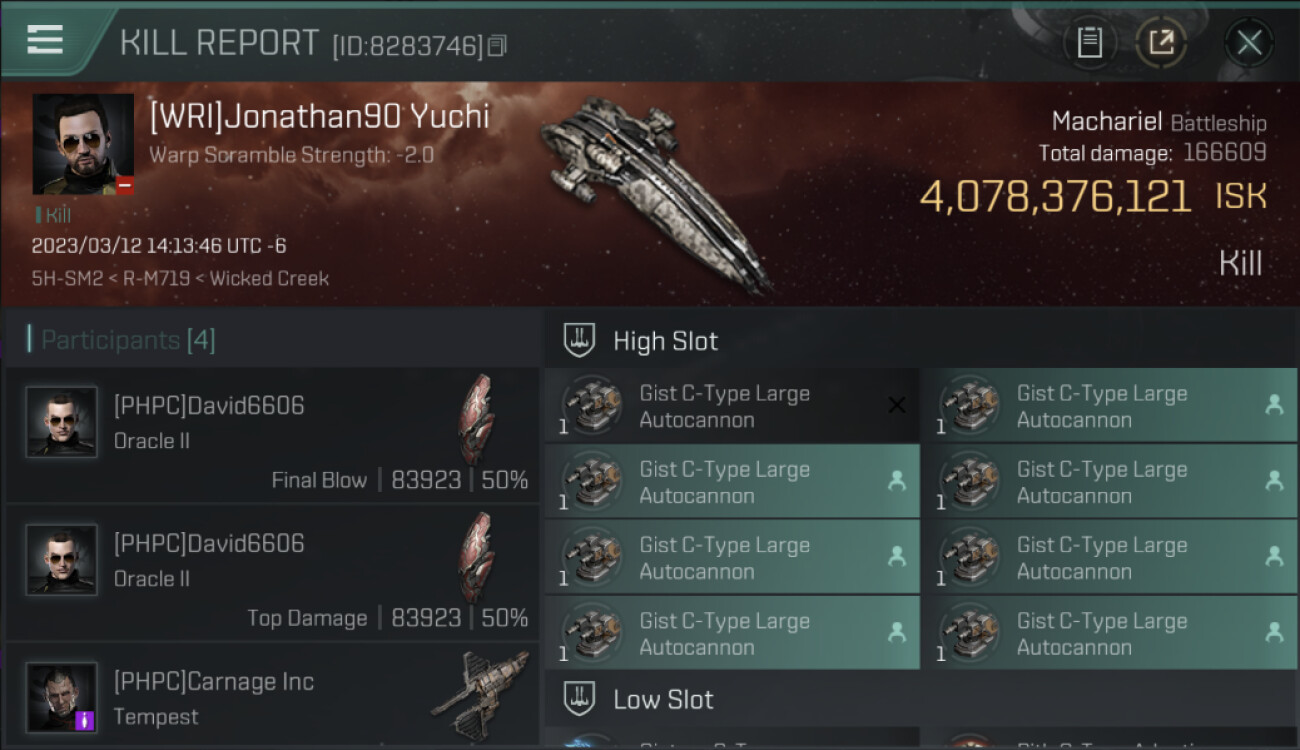Image resolution: width=1300 pixels, height=750 pixels.
Task: Open the Top Damage David6606 portrait
Action: coord(62,560)
